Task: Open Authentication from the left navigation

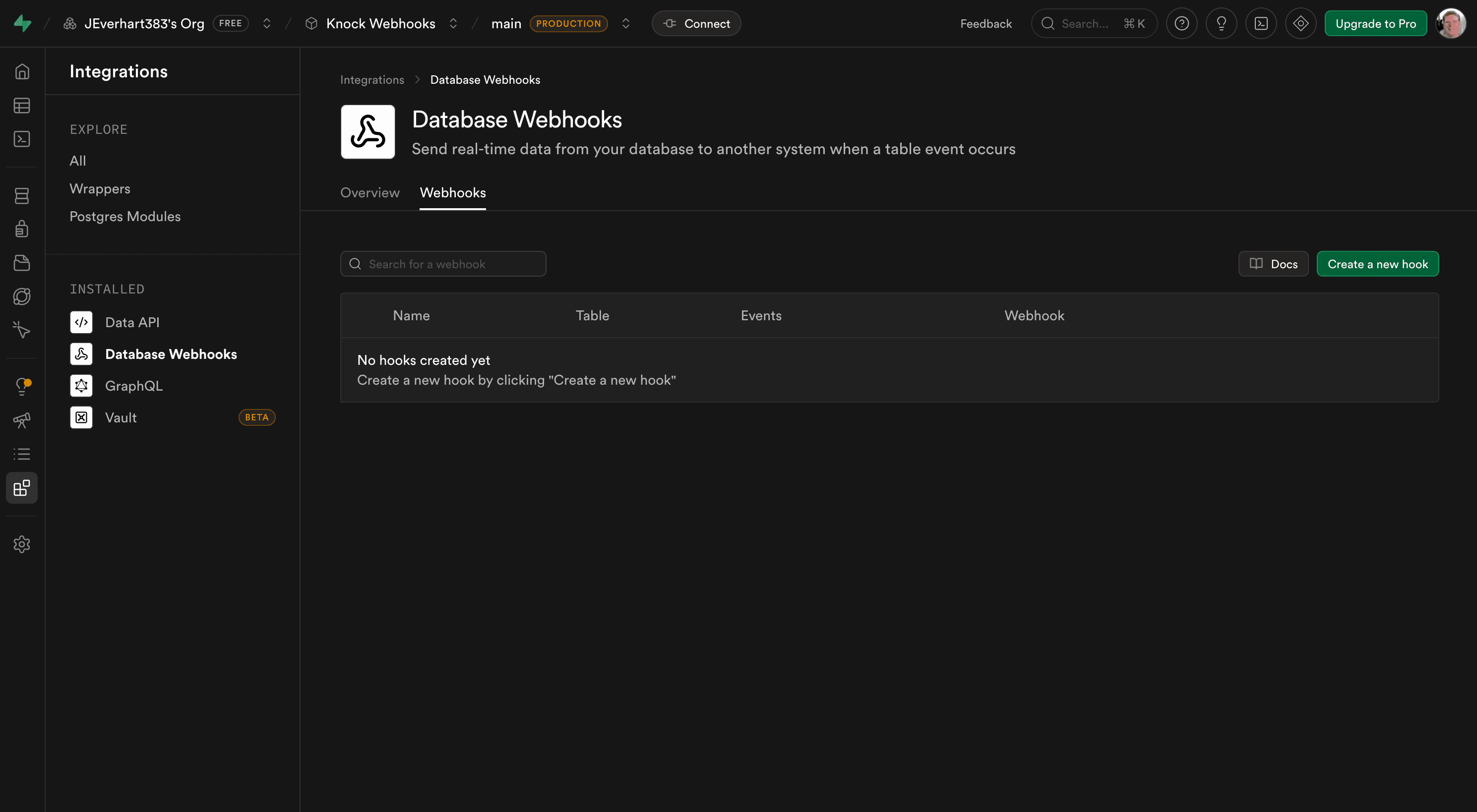Action: (x=22, y=229)
